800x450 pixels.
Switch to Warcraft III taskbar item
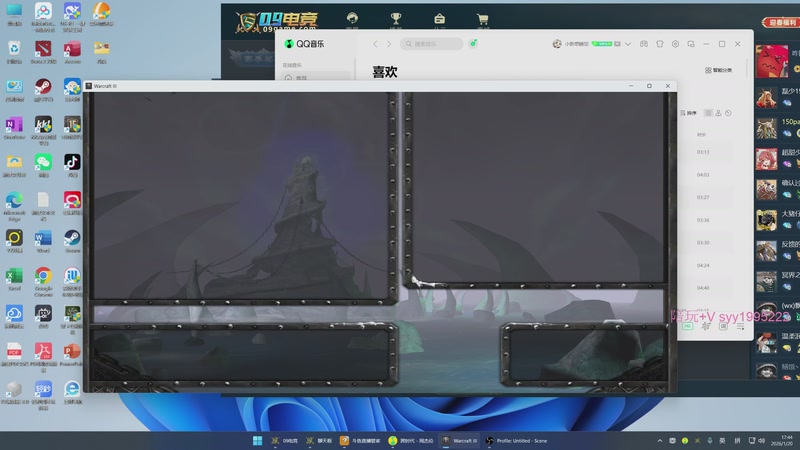[460, 440]
